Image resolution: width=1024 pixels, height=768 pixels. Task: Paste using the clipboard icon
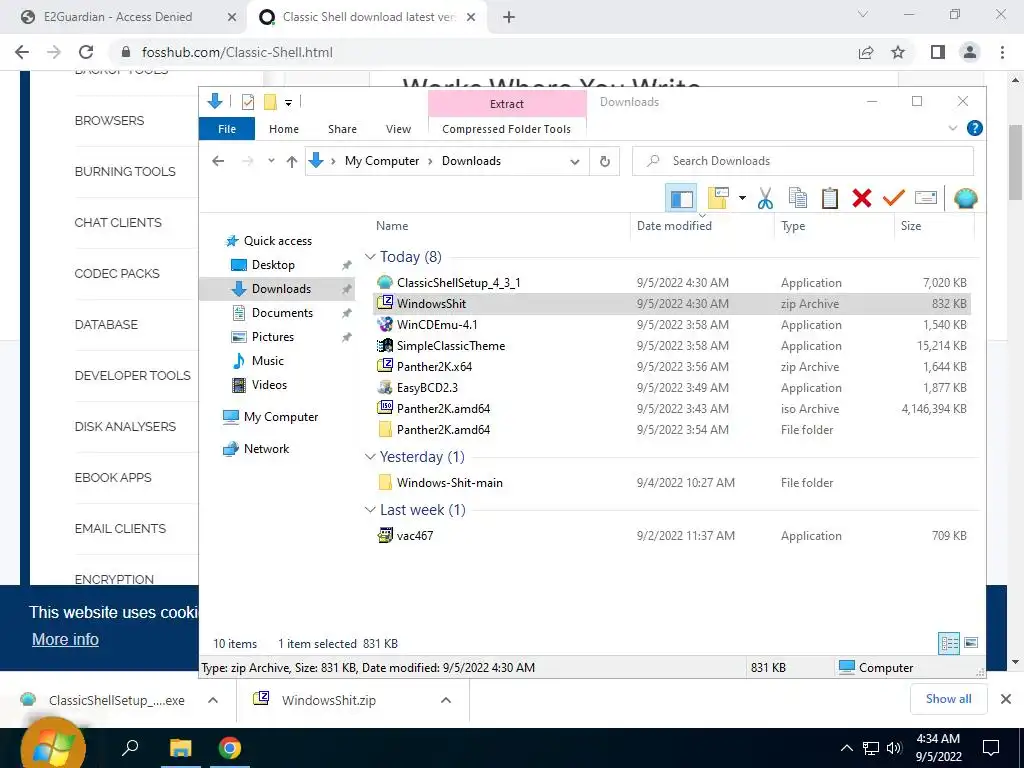(829, 198)
